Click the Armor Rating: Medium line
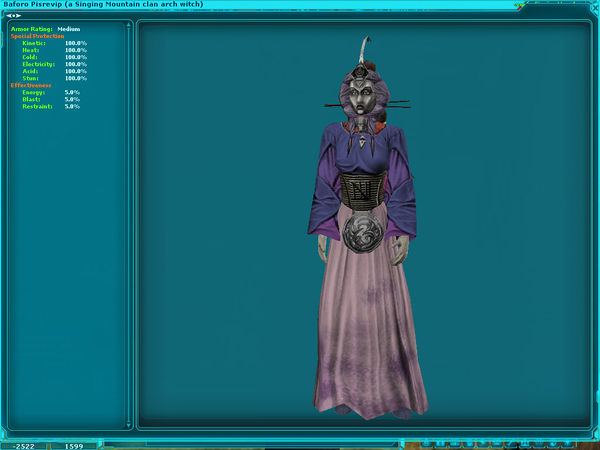Screen dimensions: 600x450 tap(47, 30)
